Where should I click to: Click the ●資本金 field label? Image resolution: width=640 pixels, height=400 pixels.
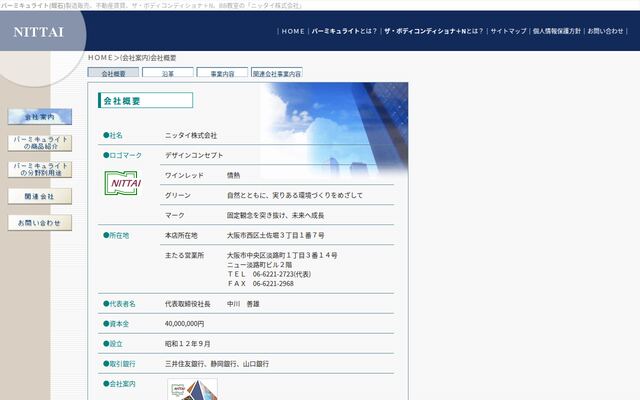[116, 324]
